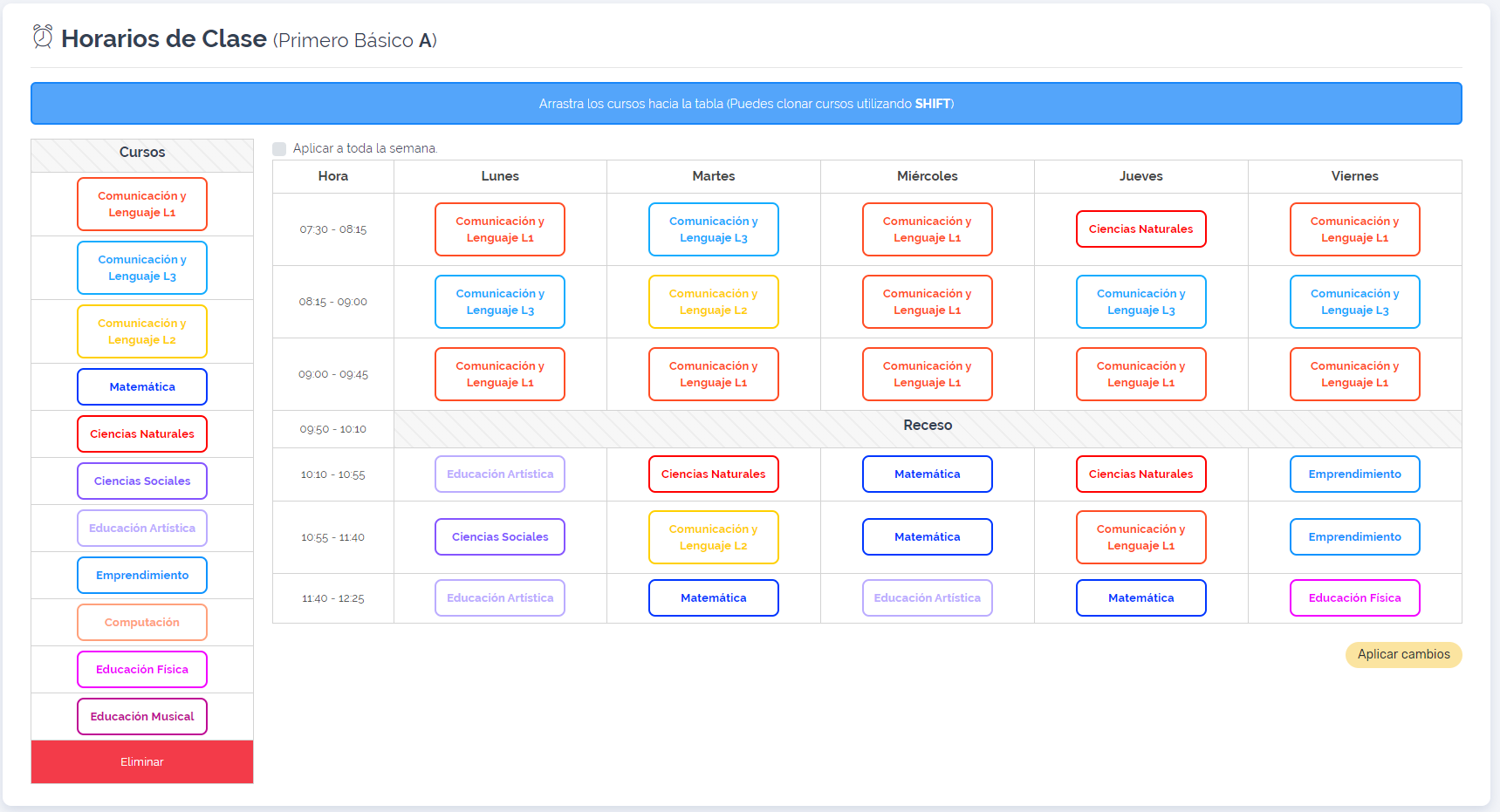Enable the Aplicar a toda la semana checkbox
The image size is (1500, 812).
click(x=279, y=149)
